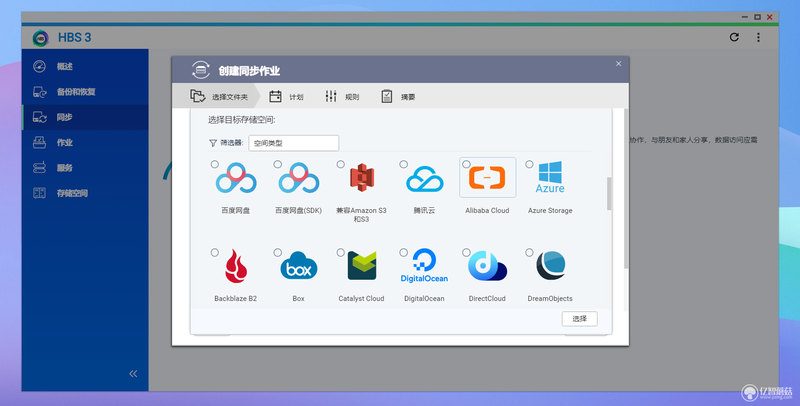Go to 规则 rules wizard step
Screen dimensions: 800x406
pyautogui.click(x=342, y=96)
